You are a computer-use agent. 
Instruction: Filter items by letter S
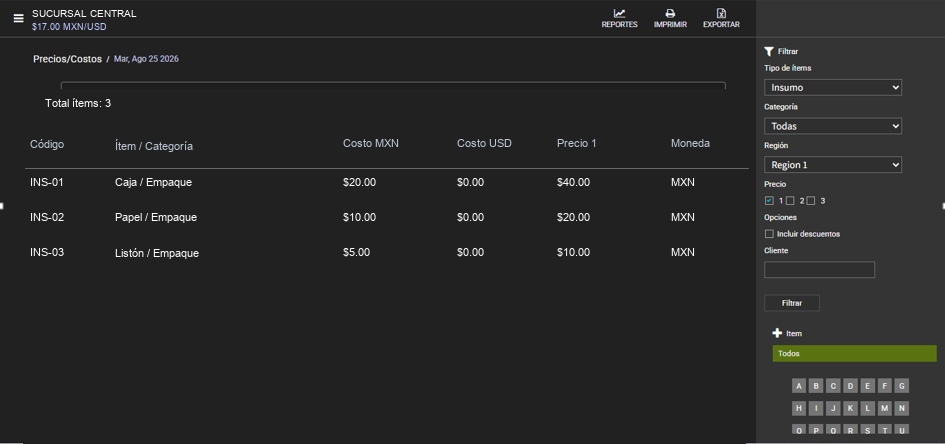click(868, 430)
